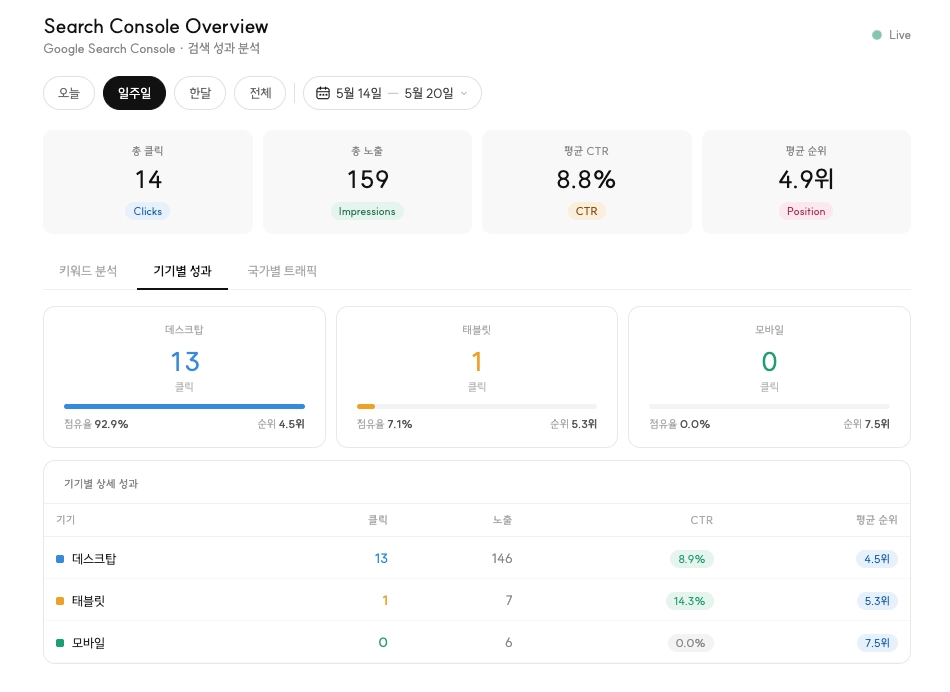
Task: Select the 일주일 period filter
Action: pyautogui.click(x=135, y=93)
